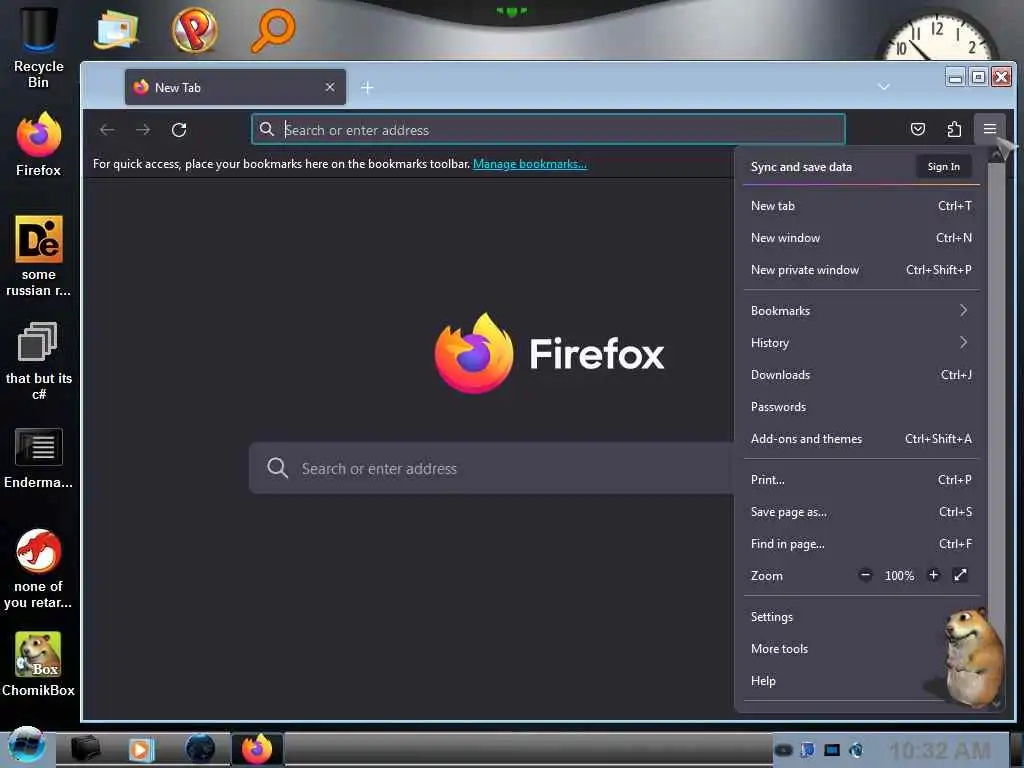Open the mail envelope icon at top
Image resolution: width=1024 pixels, height=768 pixels.
pos(116,30)
